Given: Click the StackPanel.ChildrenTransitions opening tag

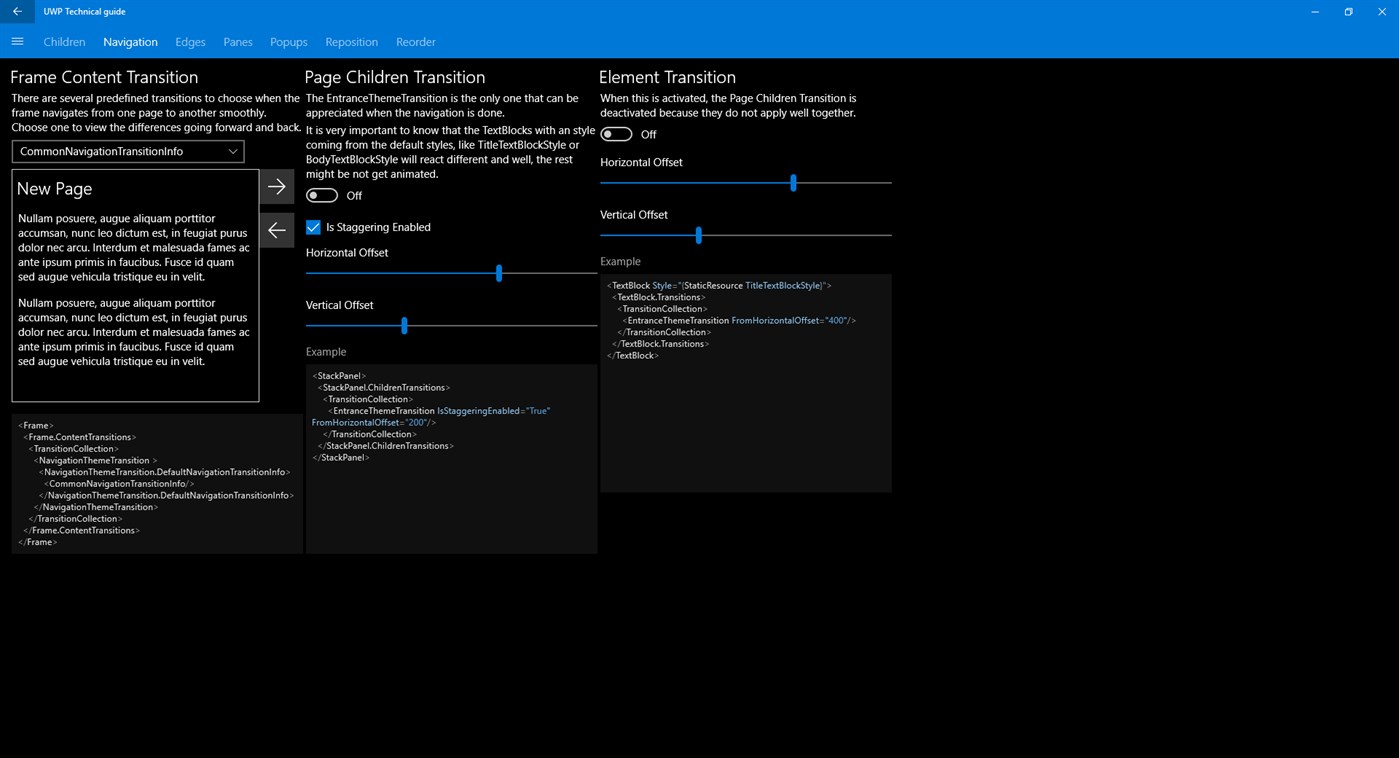Looking at the screenshot, I should click(384, 387).
